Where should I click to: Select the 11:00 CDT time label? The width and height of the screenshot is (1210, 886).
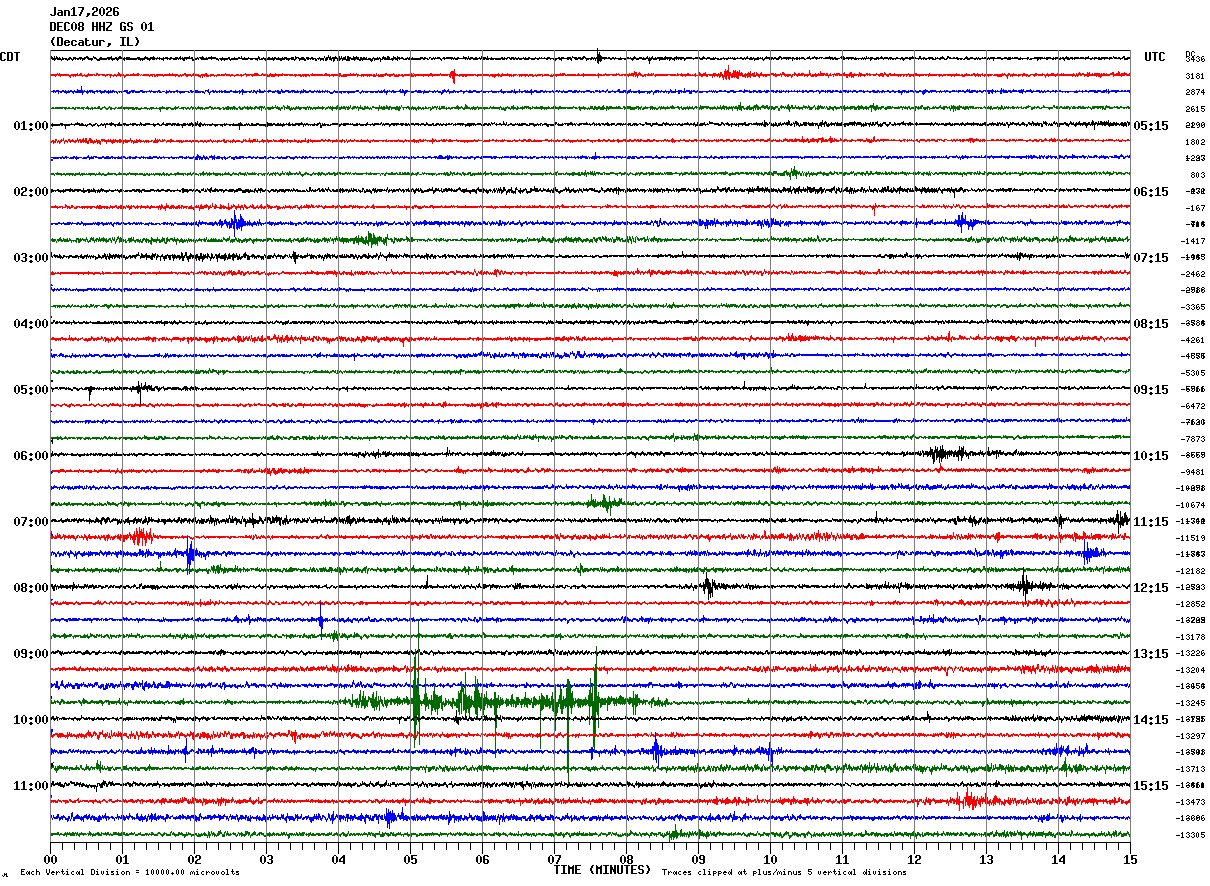pyautogui.click(x=31, y=786)
